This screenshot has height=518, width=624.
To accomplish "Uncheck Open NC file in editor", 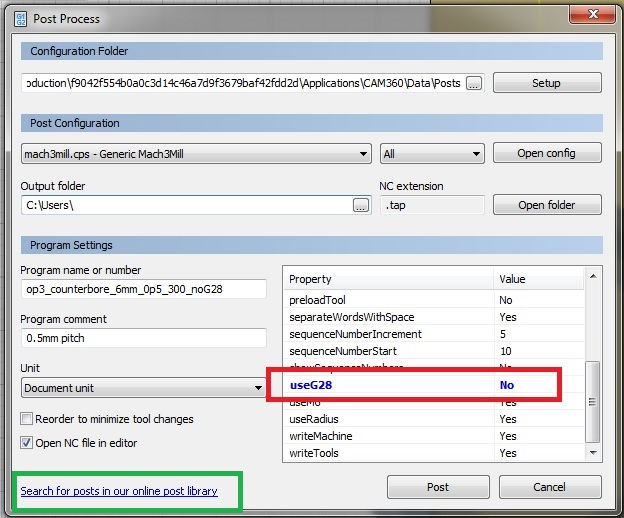I will 27,442.
